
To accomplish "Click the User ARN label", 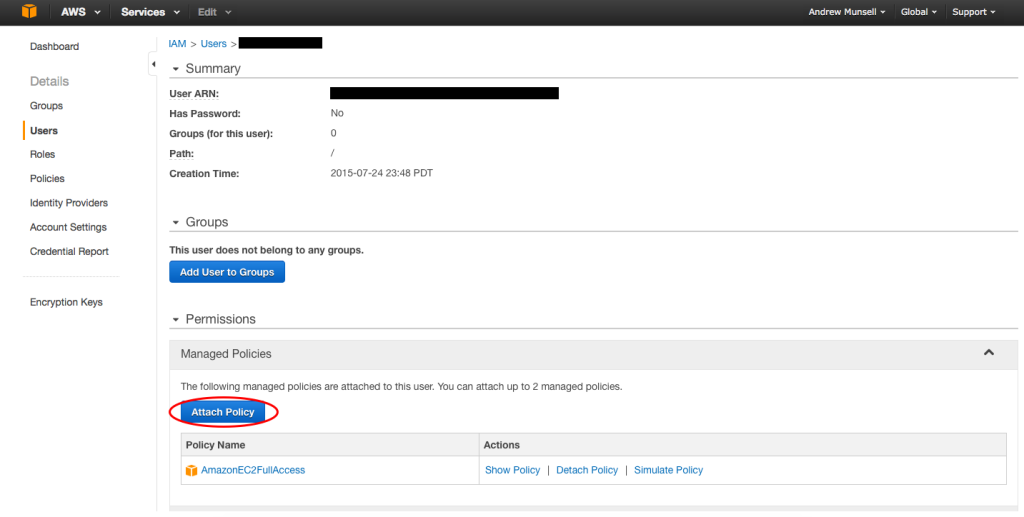I will [194, 94].
